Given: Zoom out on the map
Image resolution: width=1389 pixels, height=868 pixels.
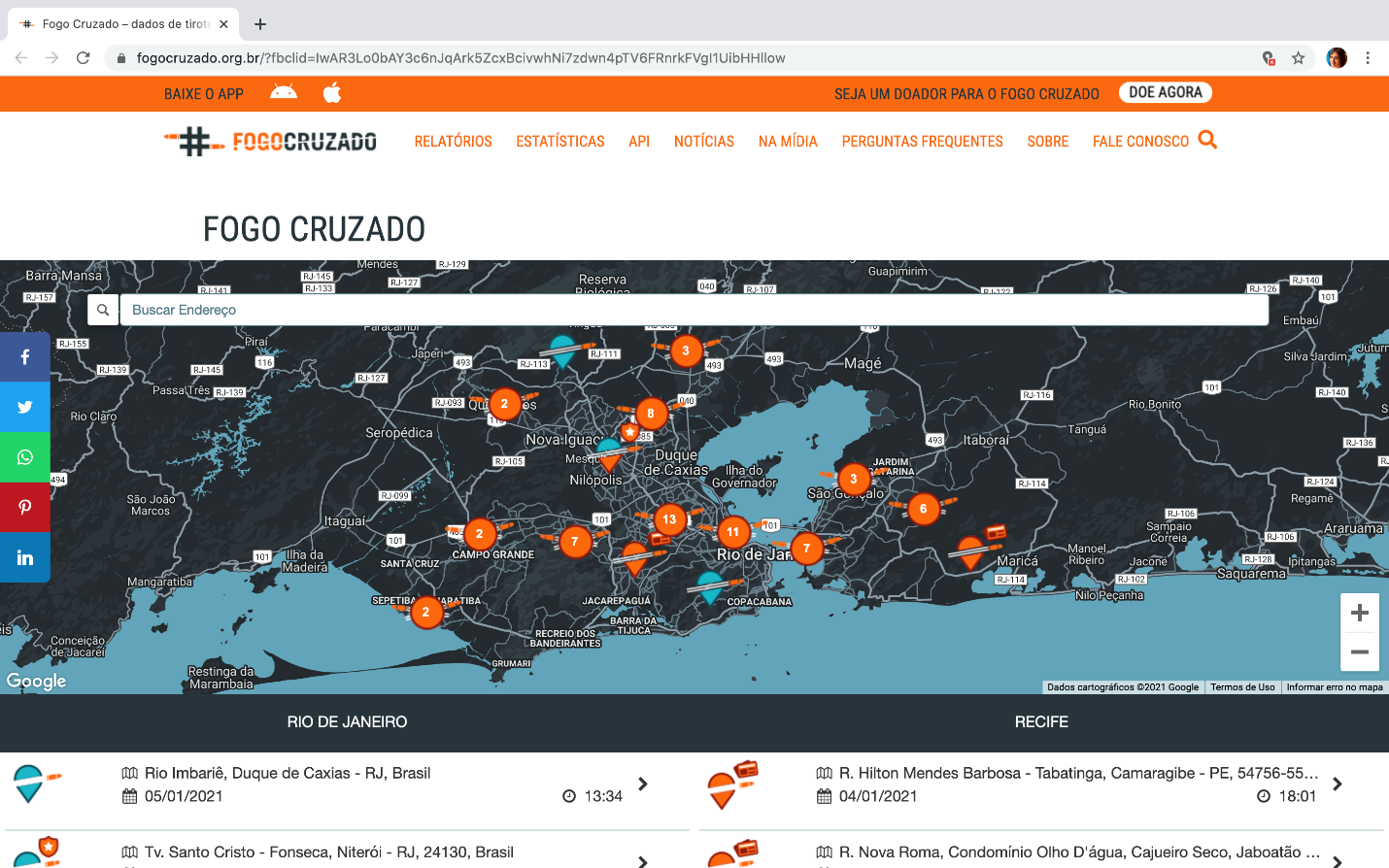Looking at the screenshot, I should click(x=1360, y=651).
